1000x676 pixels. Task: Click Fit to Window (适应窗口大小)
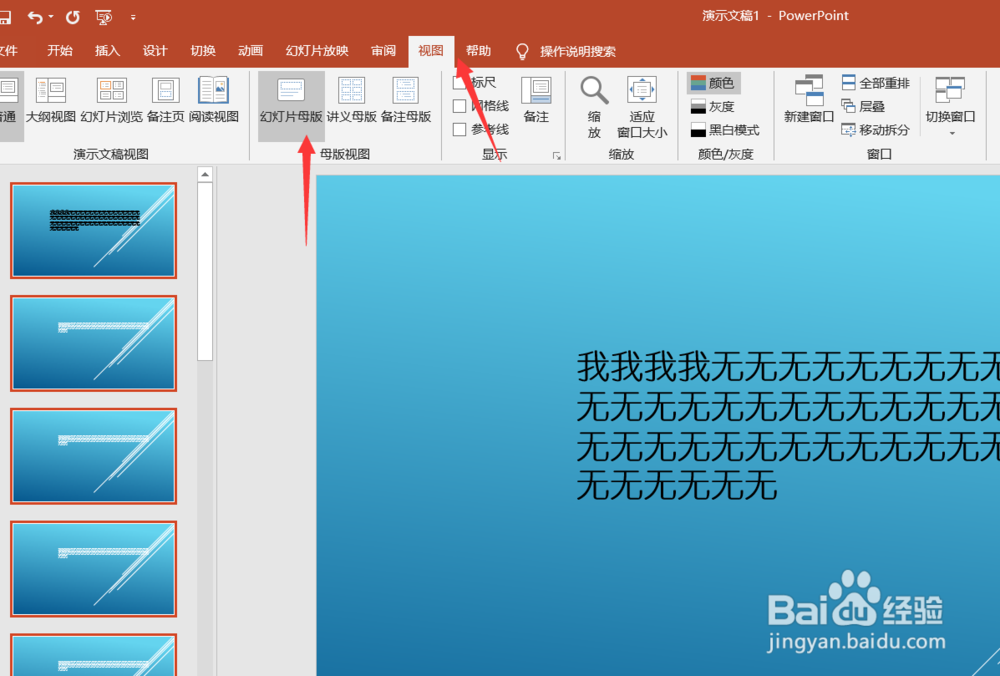click(642, 107)
